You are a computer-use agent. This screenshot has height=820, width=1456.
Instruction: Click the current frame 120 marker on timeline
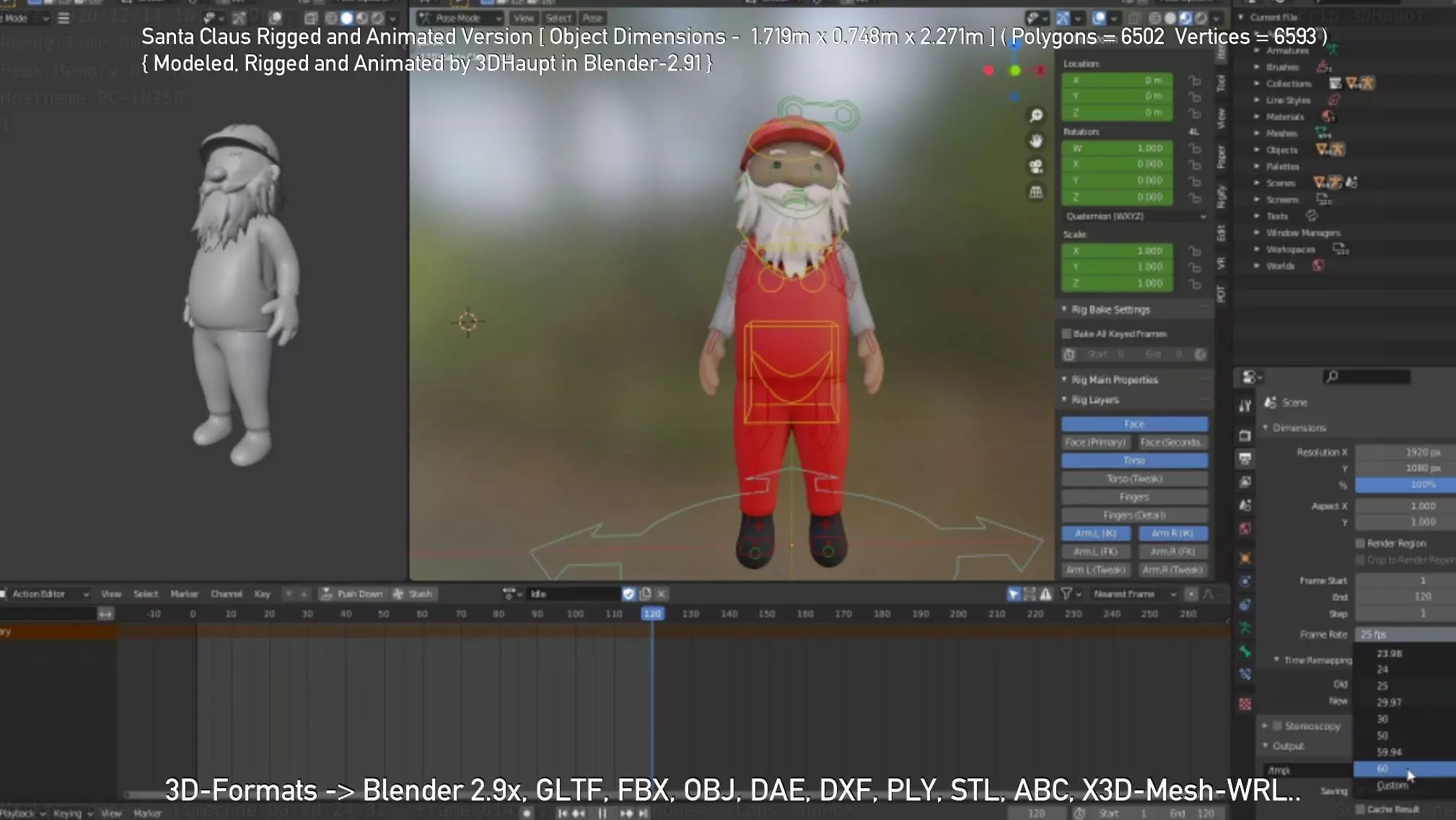pyautogui.click(x=652, y=614)
